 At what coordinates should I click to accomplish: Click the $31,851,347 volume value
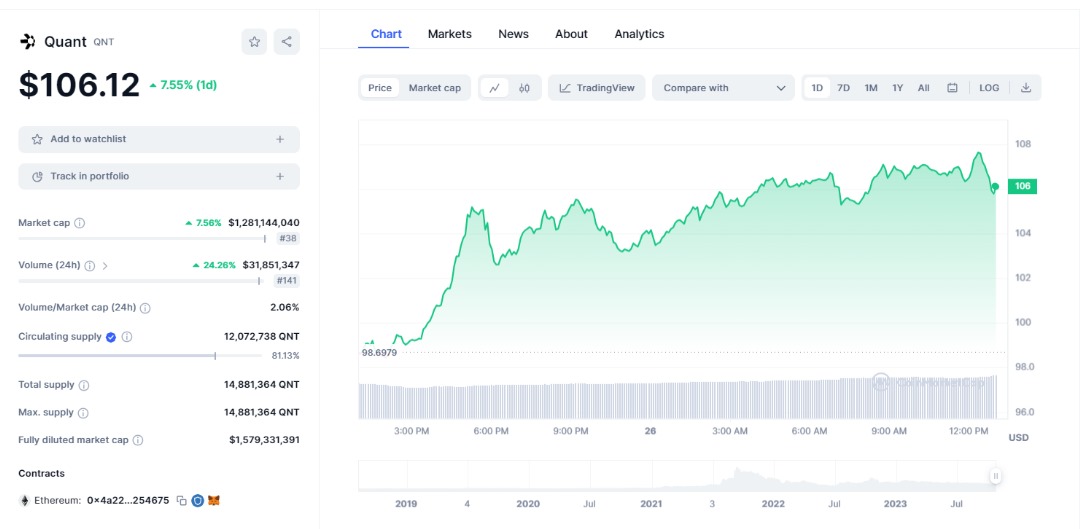(271, 265)
